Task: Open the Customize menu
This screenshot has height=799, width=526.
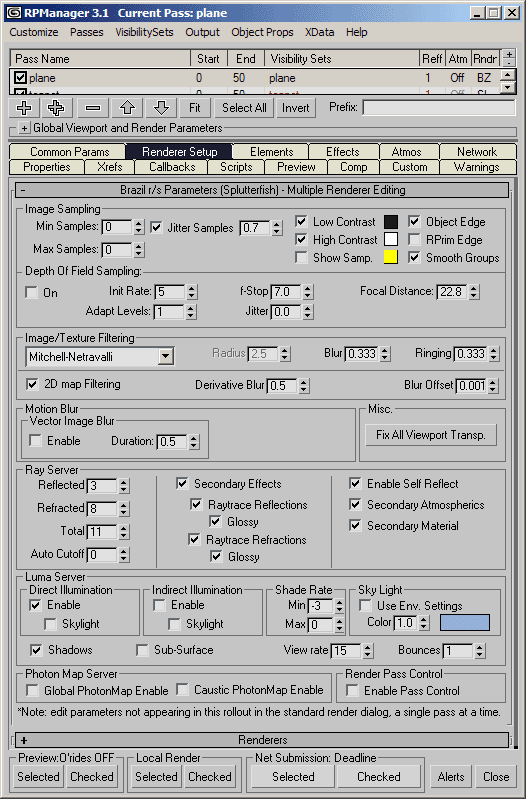Action: click(34, 32)
